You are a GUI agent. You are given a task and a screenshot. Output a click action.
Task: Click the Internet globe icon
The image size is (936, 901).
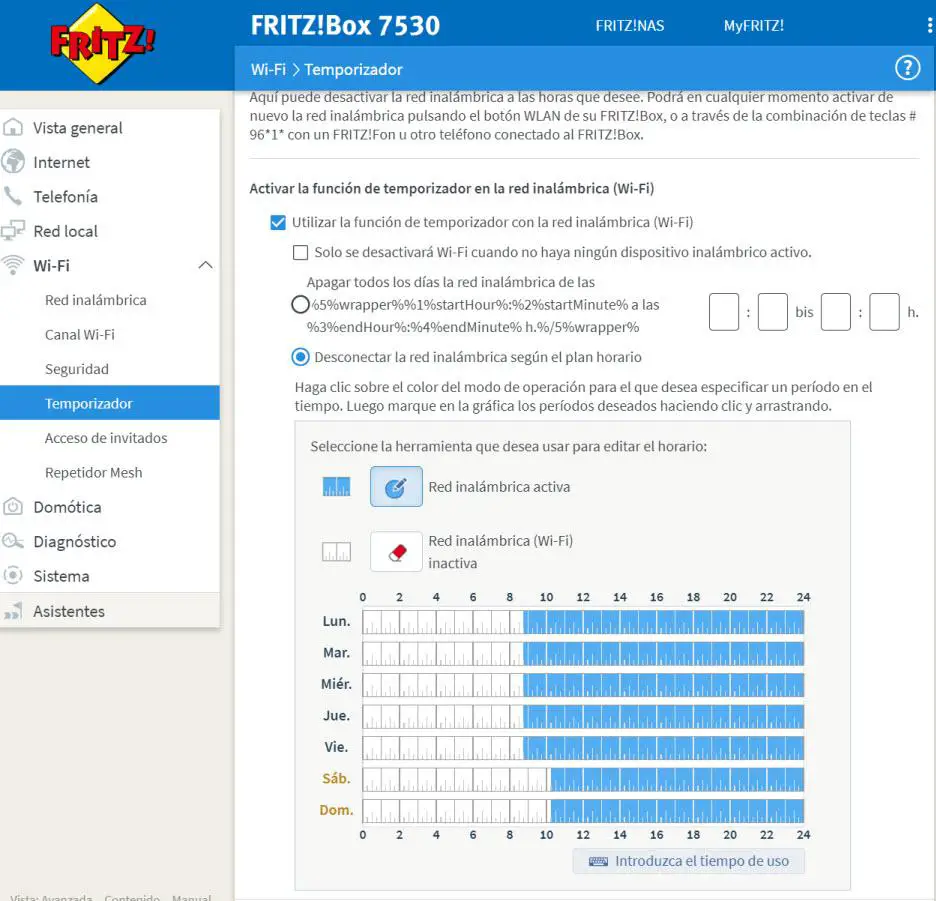13,162
